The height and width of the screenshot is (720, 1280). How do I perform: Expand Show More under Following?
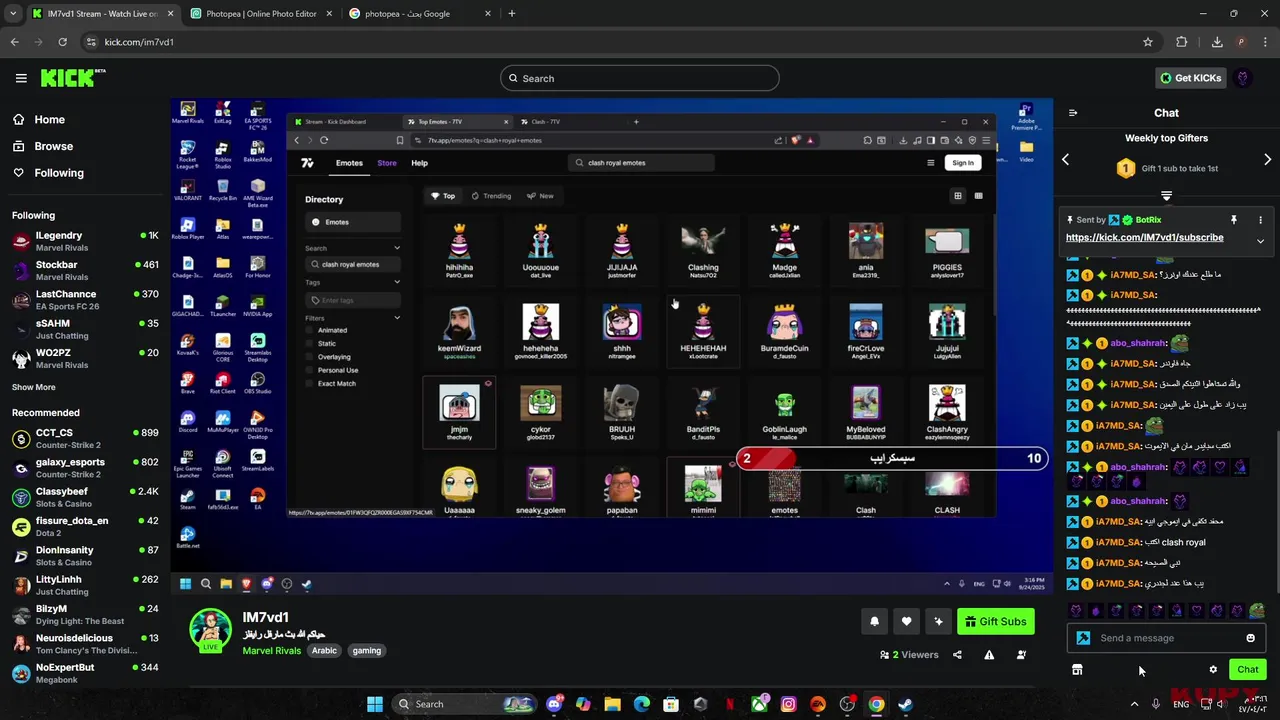(34, 387)
